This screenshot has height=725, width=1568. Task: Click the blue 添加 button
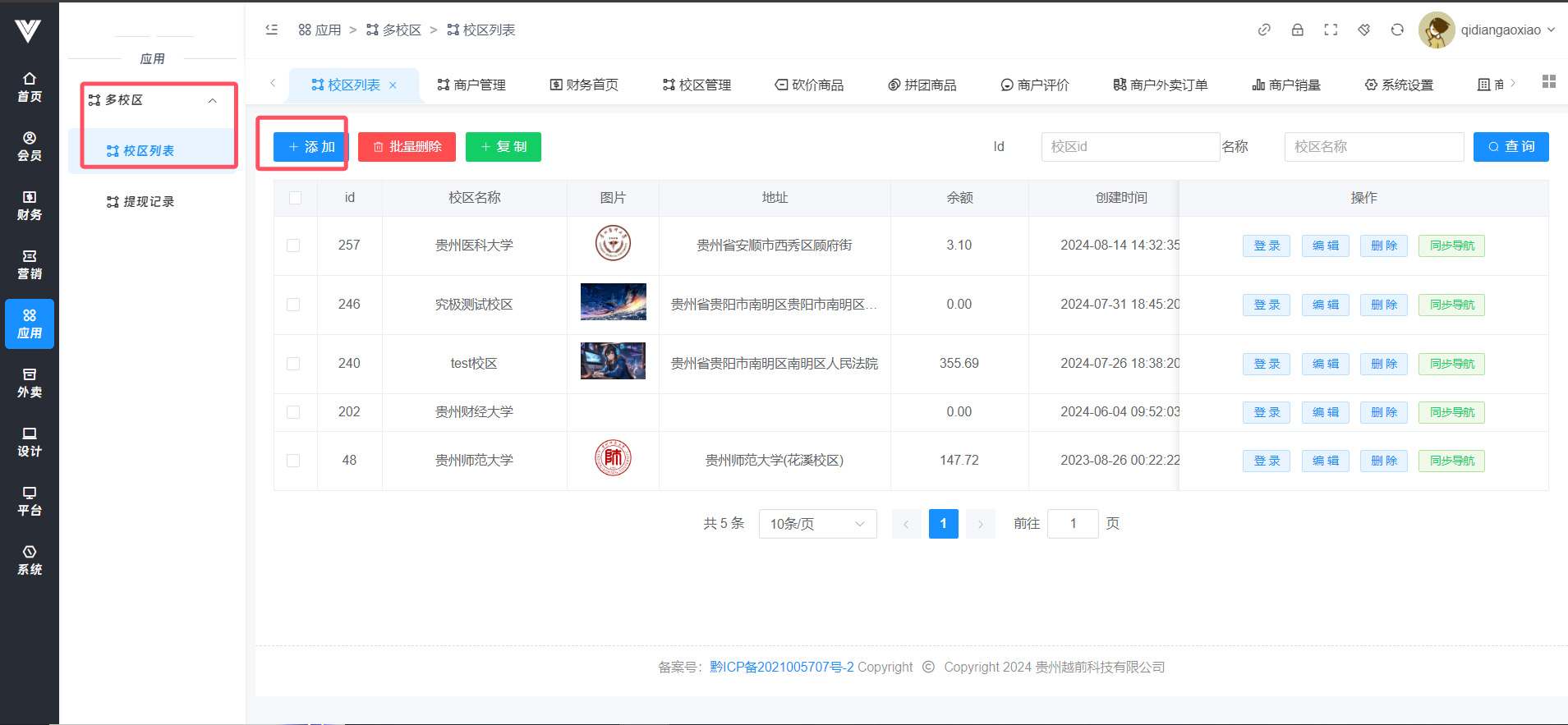311,147
